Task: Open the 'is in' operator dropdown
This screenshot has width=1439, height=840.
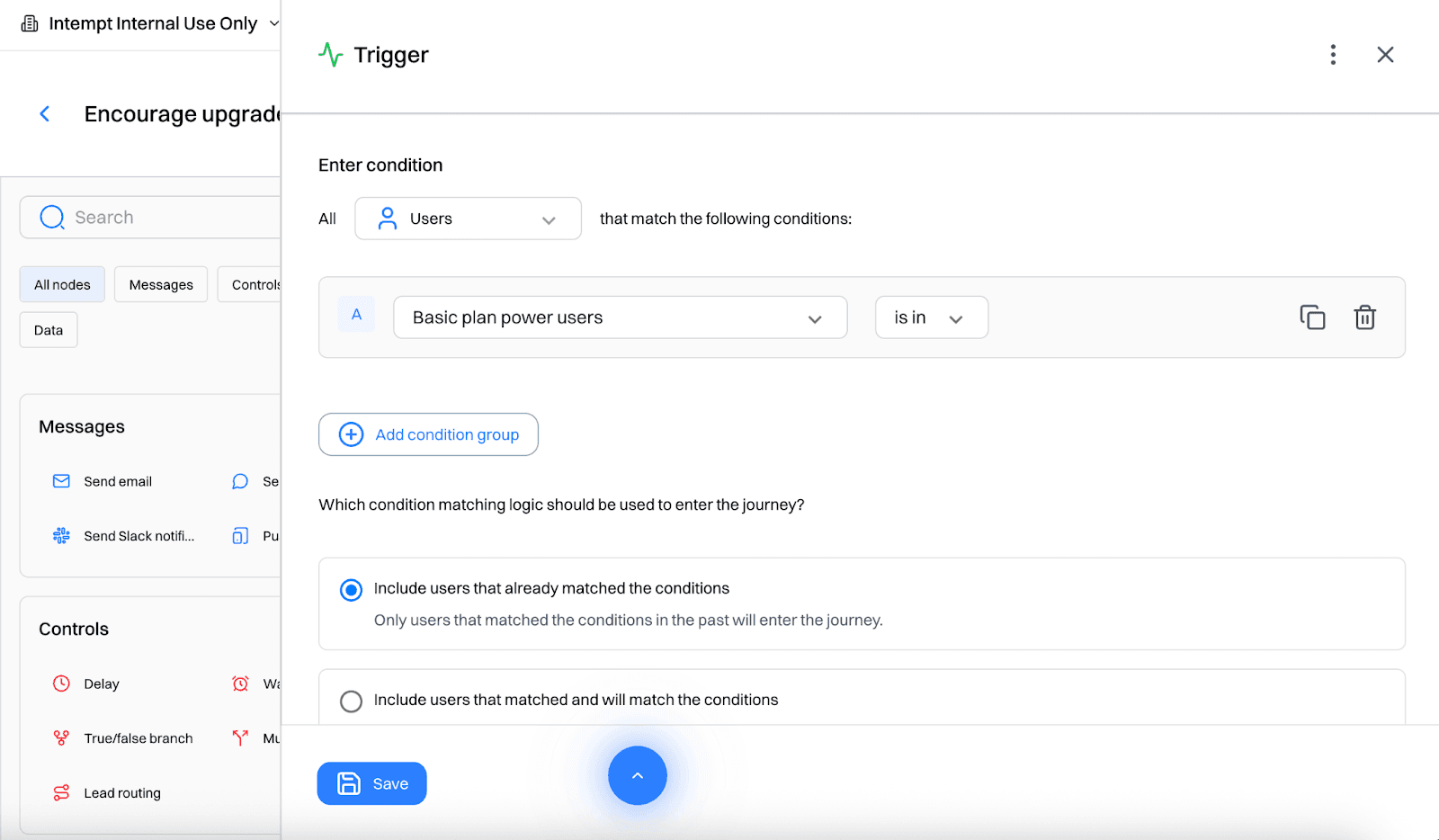Action: coord(931,317)
